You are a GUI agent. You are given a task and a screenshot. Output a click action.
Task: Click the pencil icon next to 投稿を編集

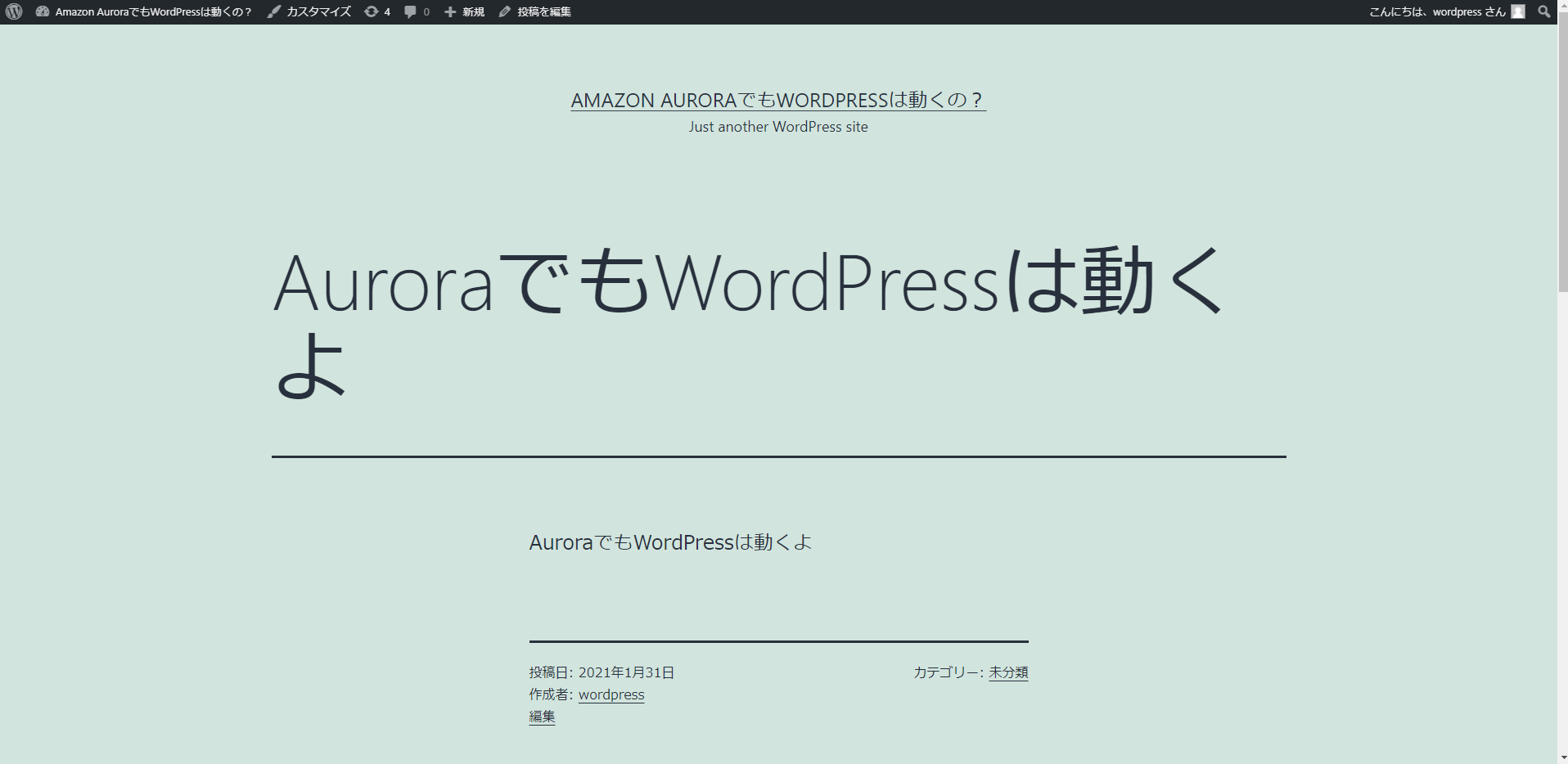pos(504,11)
